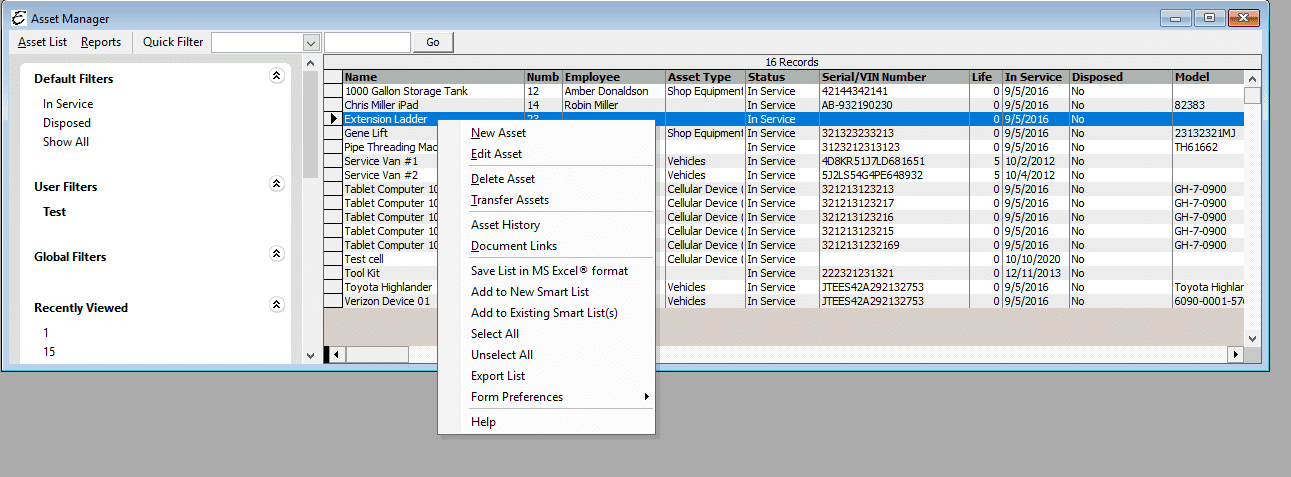Select Save List in MS Excel format
Image resolution: width=1291 pixels, height=477 pixels.
(546, 271)
